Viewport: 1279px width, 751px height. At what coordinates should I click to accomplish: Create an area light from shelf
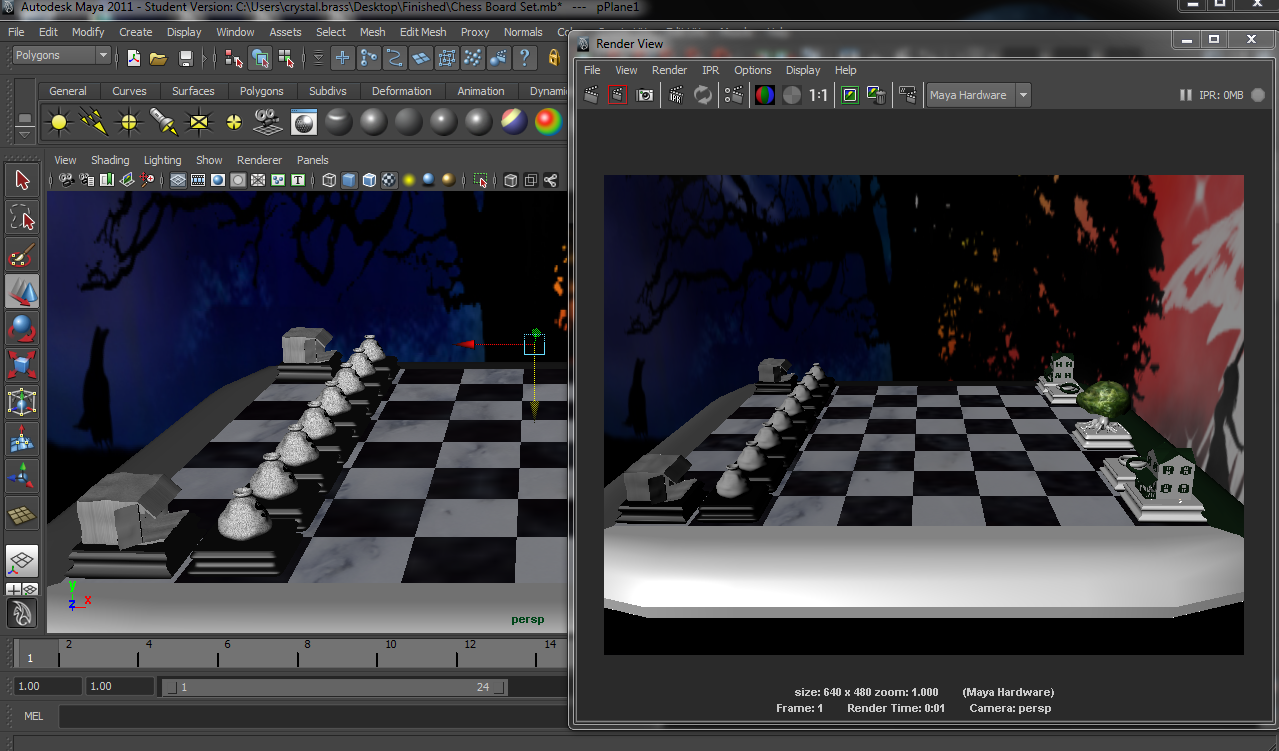[199, 122]
